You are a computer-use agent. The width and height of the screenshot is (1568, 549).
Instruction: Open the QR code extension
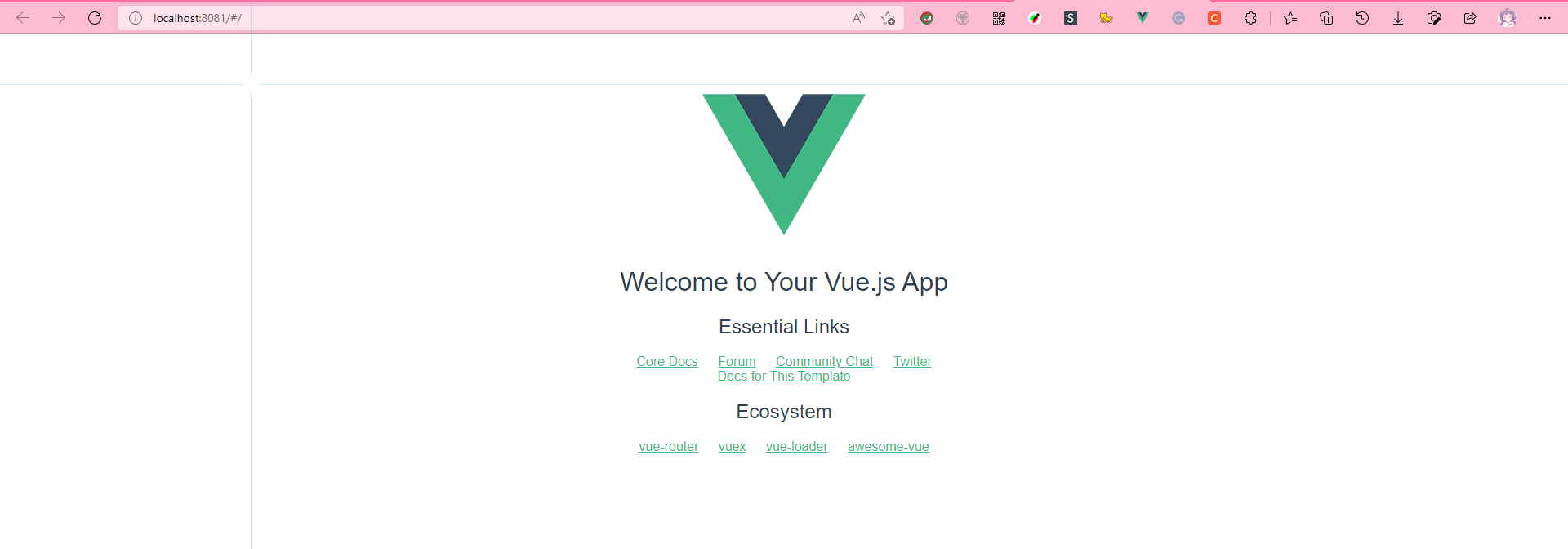(999, 18)
